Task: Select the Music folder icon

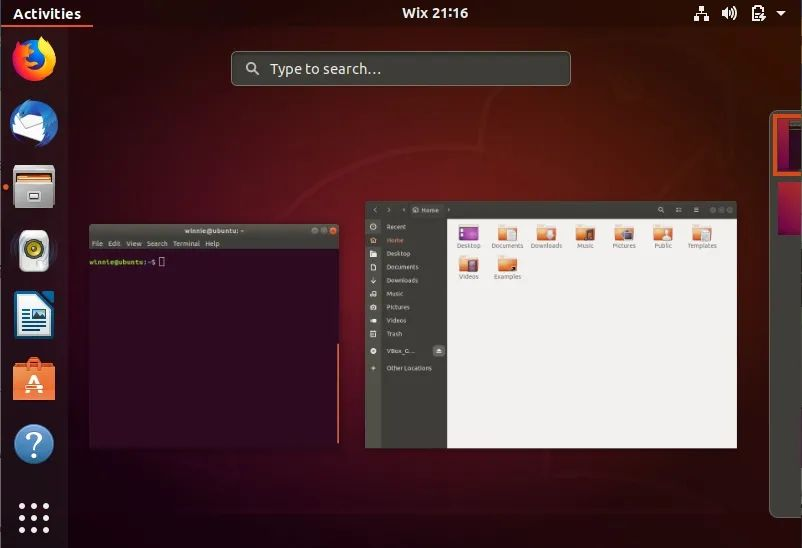Action: pyautogui.click(x=585, y=234)
